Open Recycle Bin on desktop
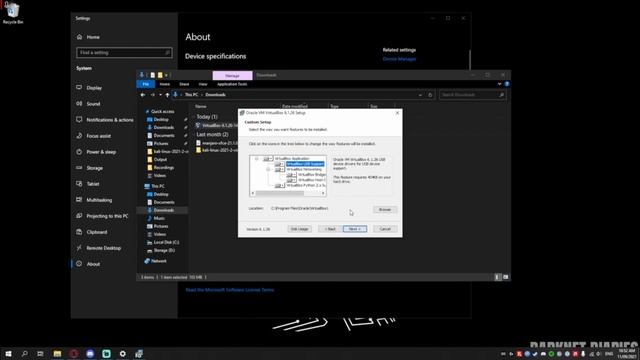640x360 pixels. click(x=13, y=13)
